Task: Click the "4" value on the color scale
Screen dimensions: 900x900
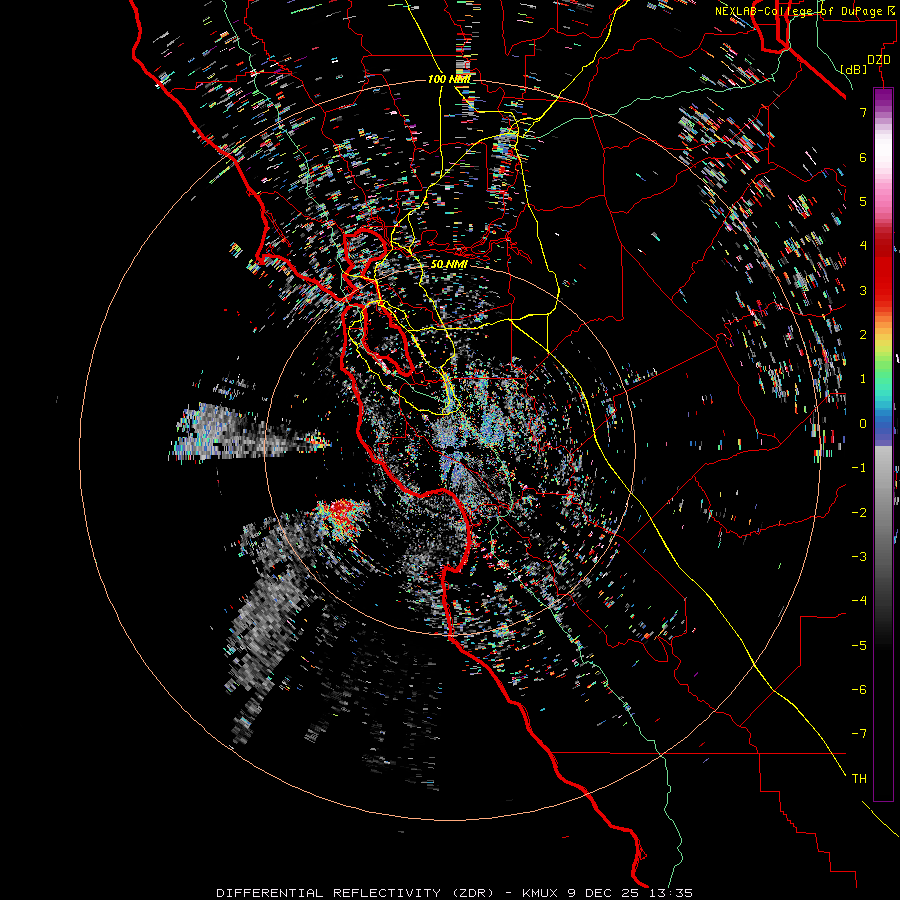Action: 863,245
